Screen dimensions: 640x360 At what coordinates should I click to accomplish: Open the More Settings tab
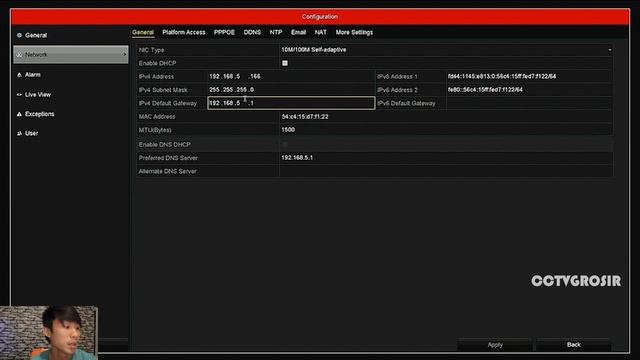pyautogui.click(x=354, y=32)
